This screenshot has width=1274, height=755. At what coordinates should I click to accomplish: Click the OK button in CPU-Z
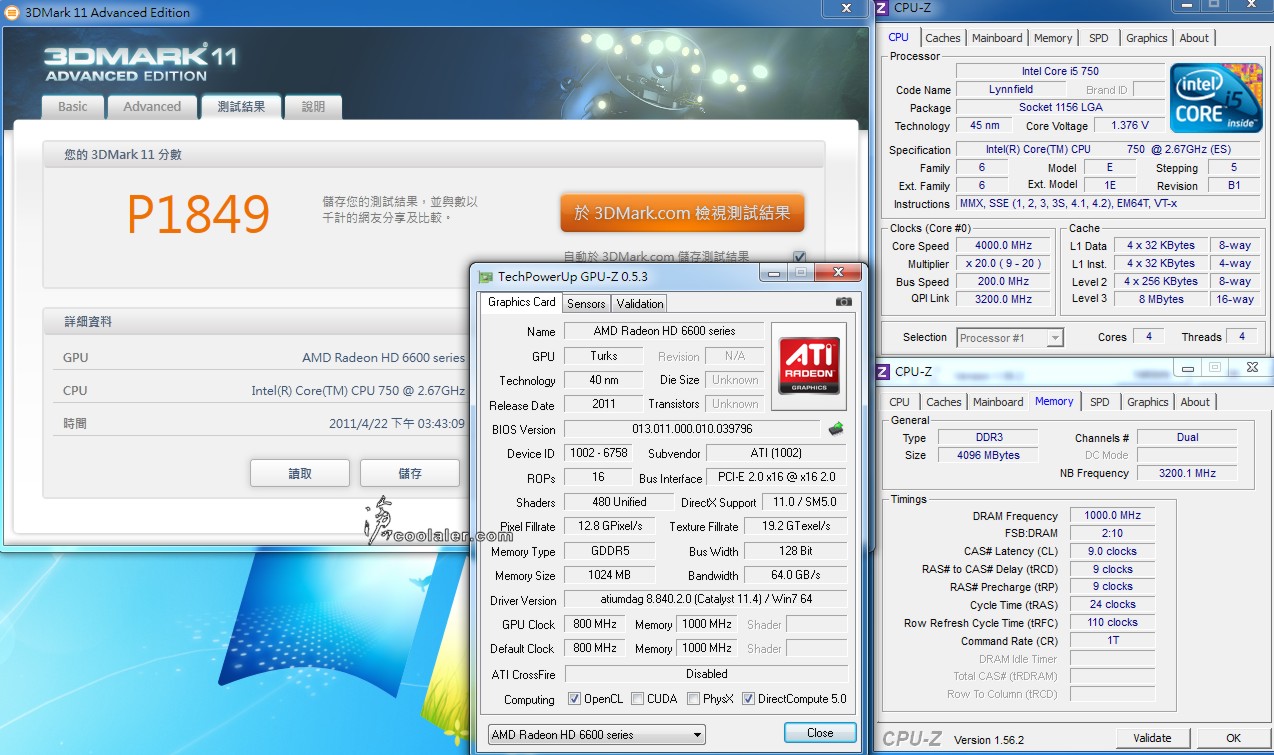1234,738
